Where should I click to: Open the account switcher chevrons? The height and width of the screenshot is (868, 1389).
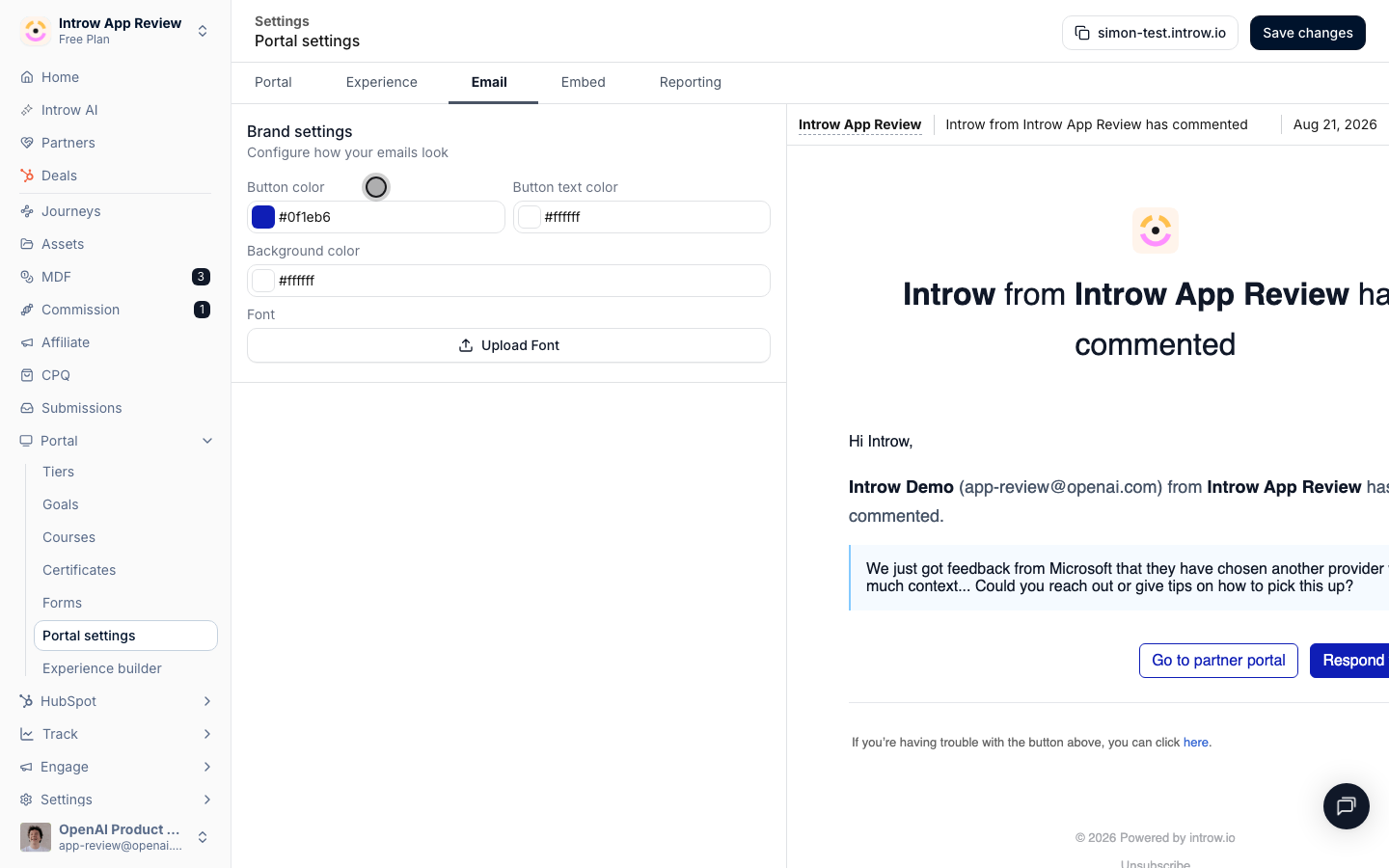[203, 837]
